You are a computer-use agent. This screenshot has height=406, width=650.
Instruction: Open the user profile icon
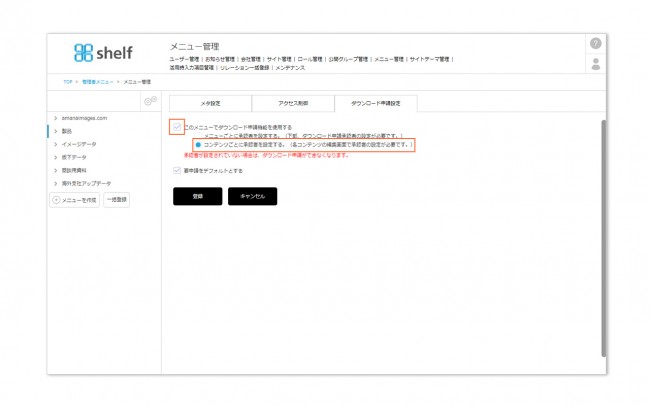click(596, 64)
